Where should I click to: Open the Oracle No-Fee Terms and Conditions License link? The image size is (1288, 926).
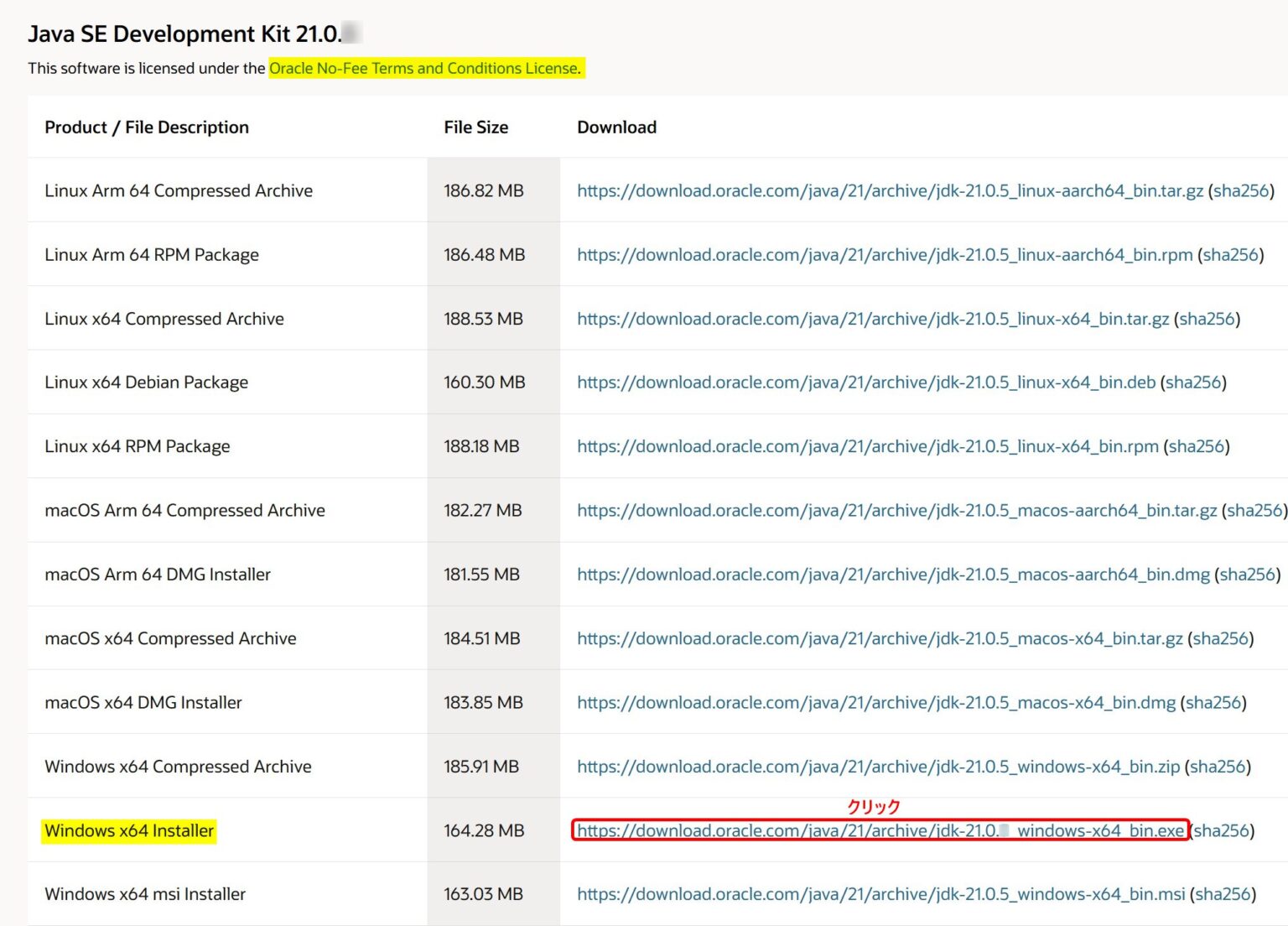(424, 68)
